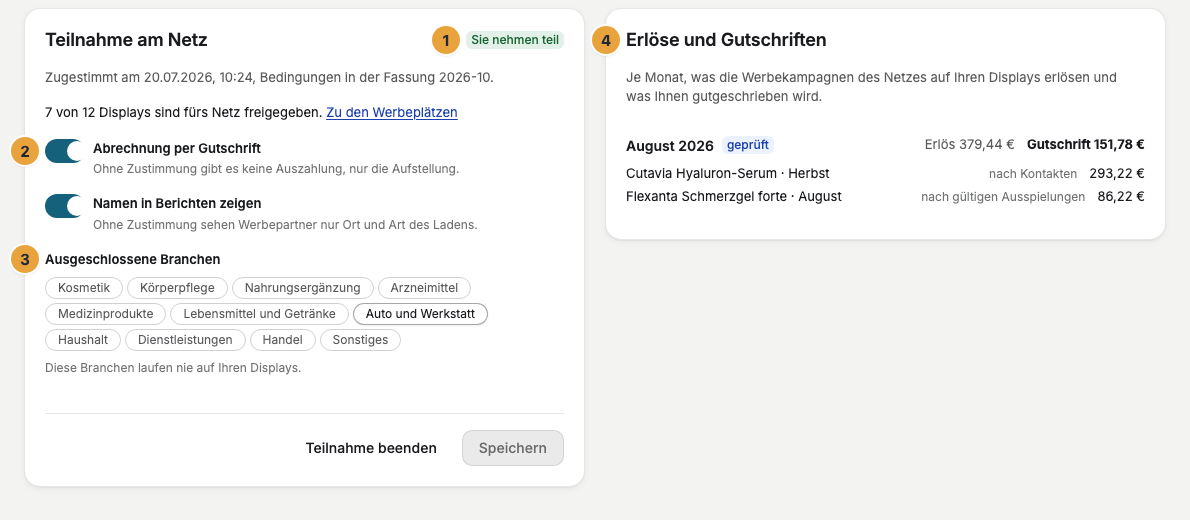Exclude the Körperpflege industry chip
Image resolution: width=1190 pixels, height=520 pixels.
[178, 288]
